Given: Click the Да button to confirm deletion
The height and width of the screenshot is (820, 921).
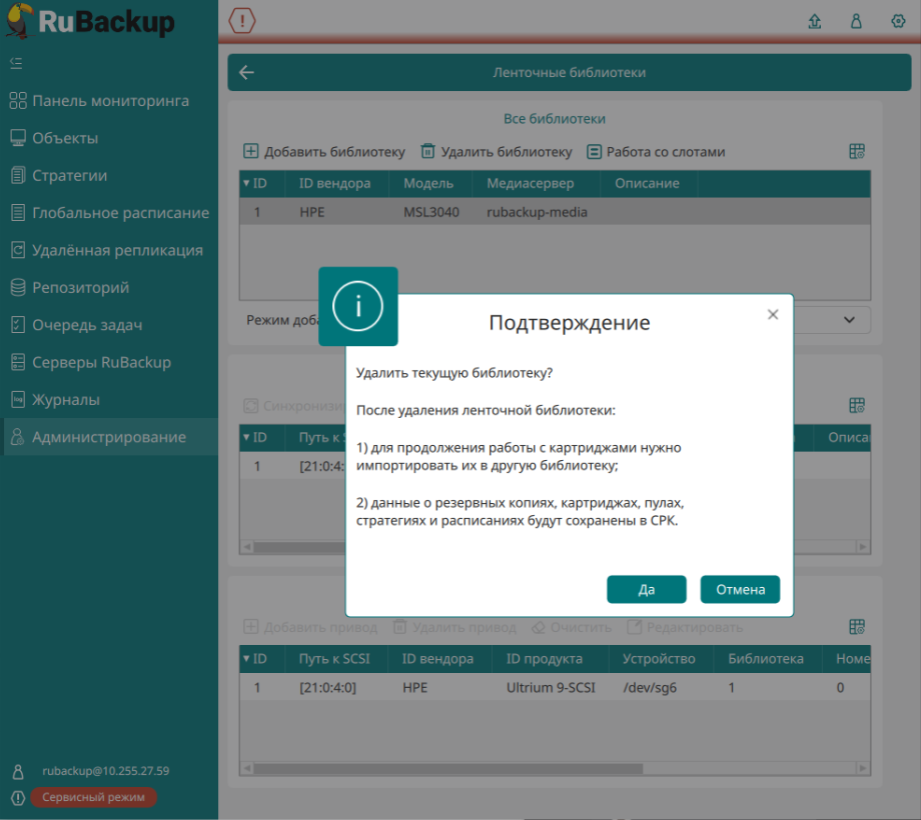Looking at the screenshot, I should (646, 589).
